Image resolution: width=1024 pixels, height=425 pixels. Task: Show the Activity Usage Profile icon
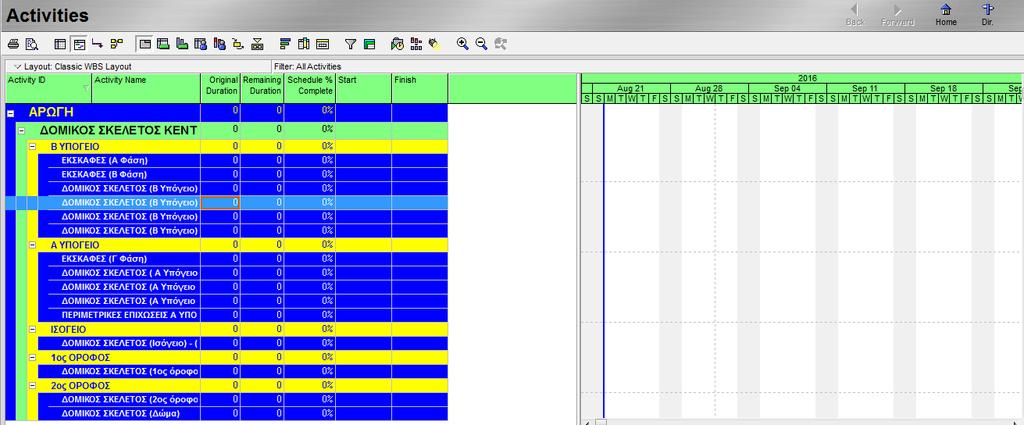pyautogui.click(x=182, y=44)
